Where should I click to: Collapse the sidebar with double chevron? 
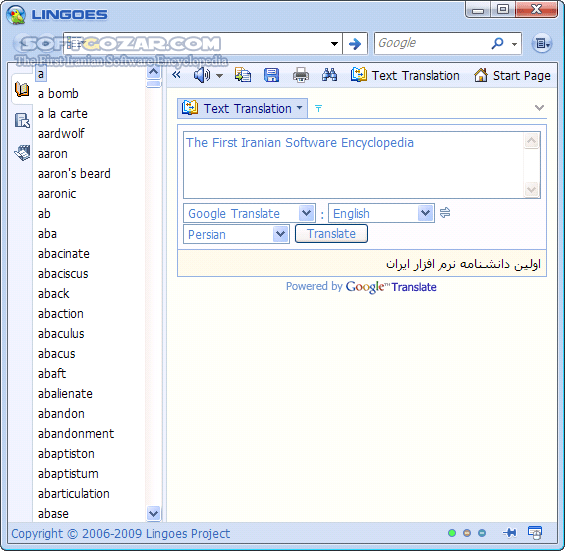click(x=176, y=75)
